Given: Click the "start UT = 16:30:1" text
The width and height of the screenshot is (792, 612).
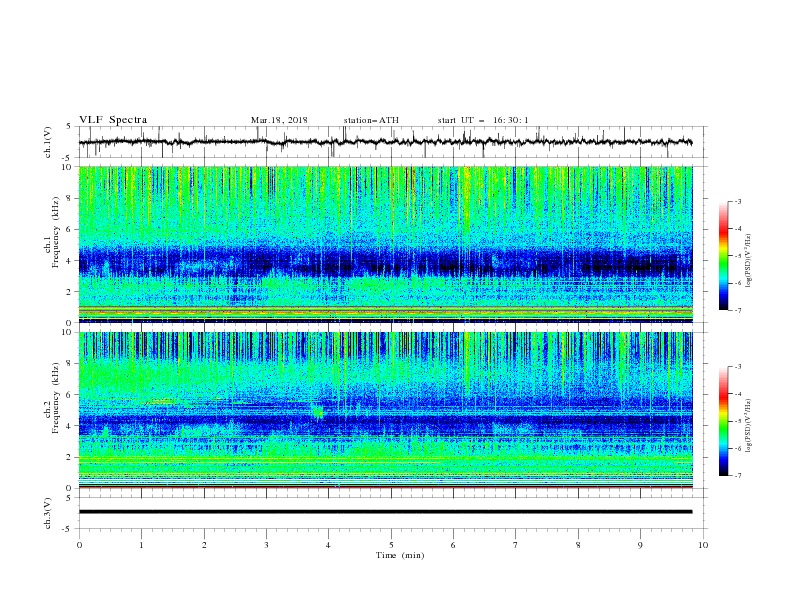Looking at the screenshot, I should (482, 120).
